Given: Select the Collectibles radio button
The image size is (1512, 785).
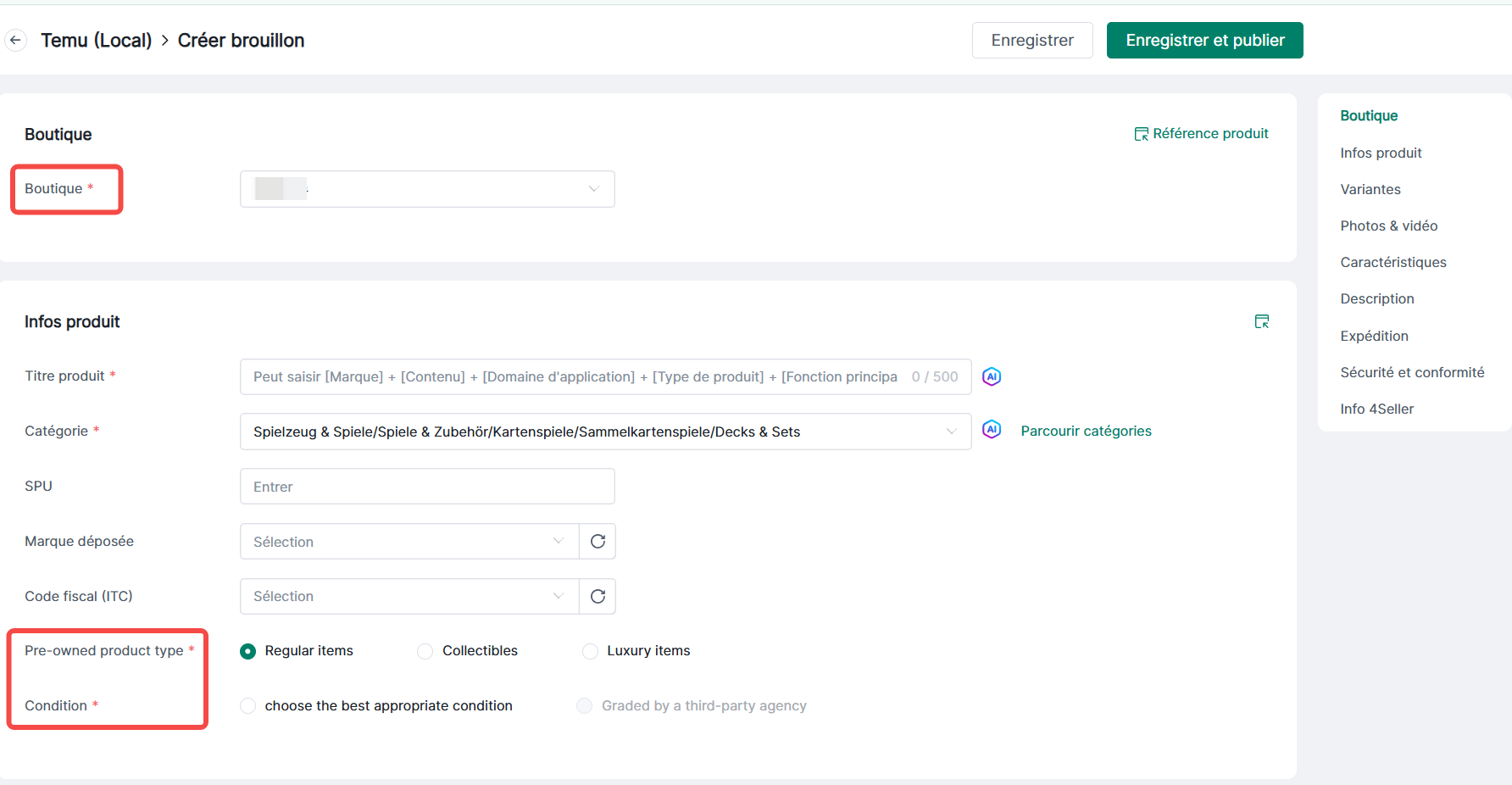Looking at the screenshot, I should 425,651.
